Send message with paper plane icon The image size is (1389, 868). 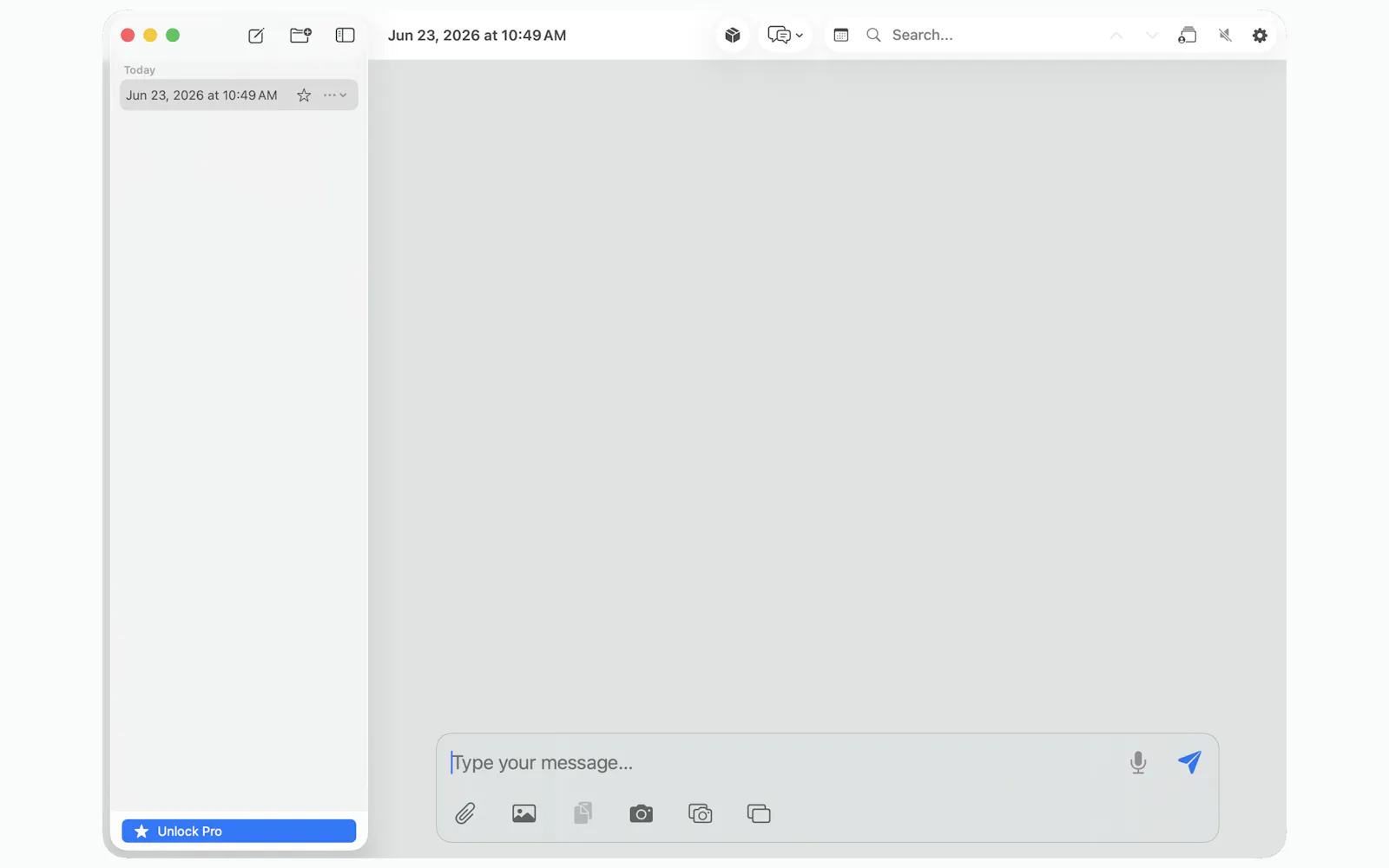[x=1189, y=762]
